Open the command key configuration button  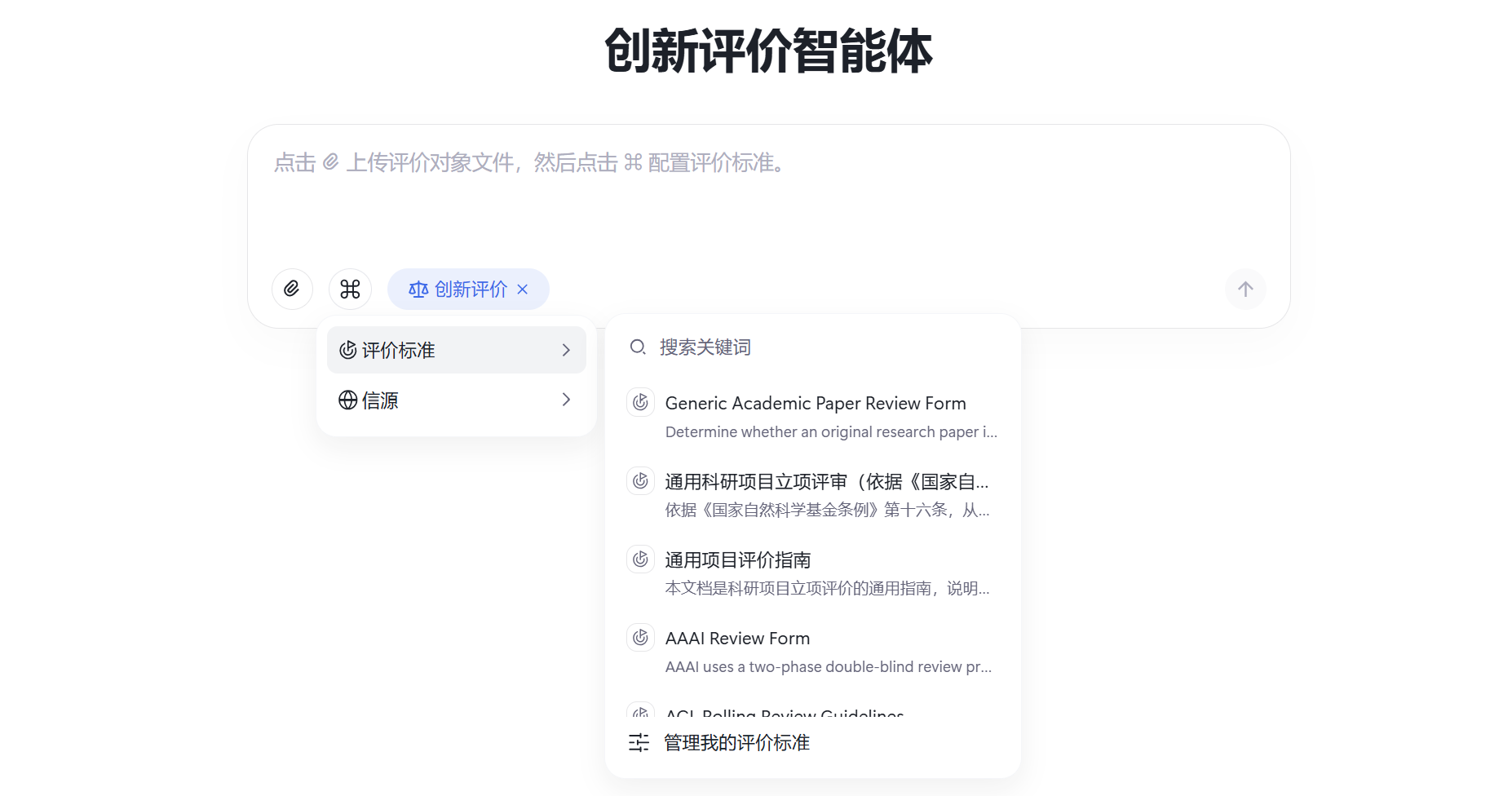pyautogui.click(x=350, y=289)
